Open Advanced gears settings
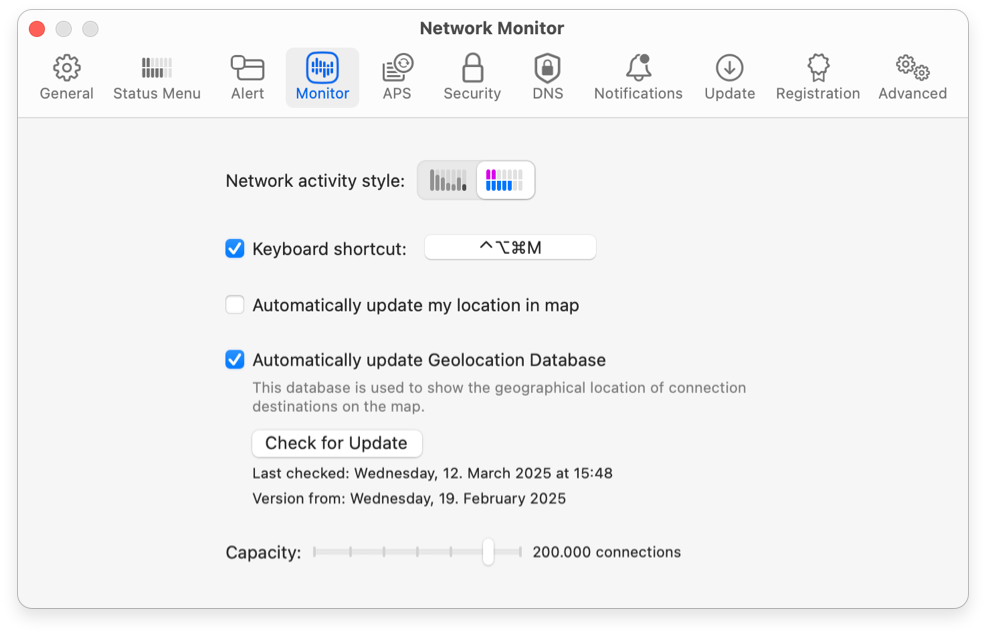This screenshot has height=634, width=986. (x=912, y=78)
